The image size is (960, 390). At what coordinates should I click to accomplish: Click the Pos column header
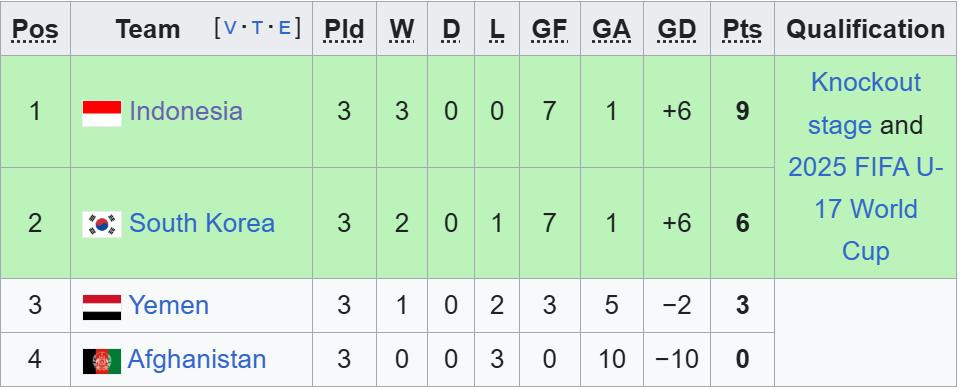coord(35,29)
